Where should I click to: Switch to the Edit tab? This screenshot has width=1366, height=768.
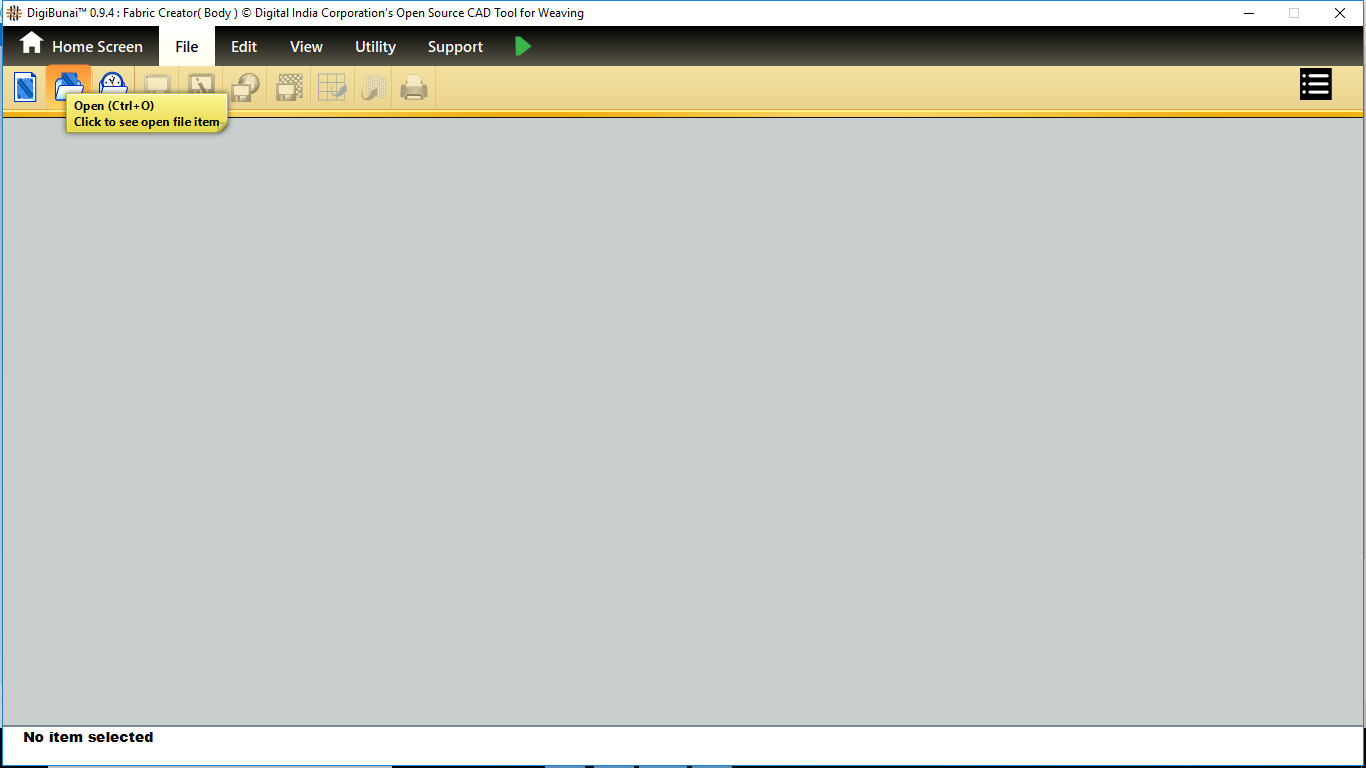[x=244, y=47]
